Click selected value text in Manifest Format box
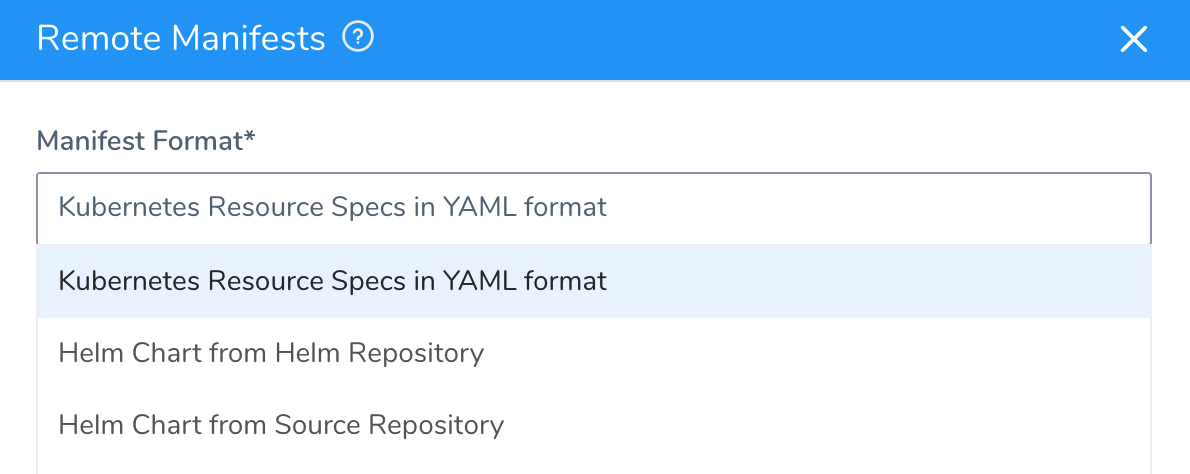The image size is (1190, 474). 332,208
